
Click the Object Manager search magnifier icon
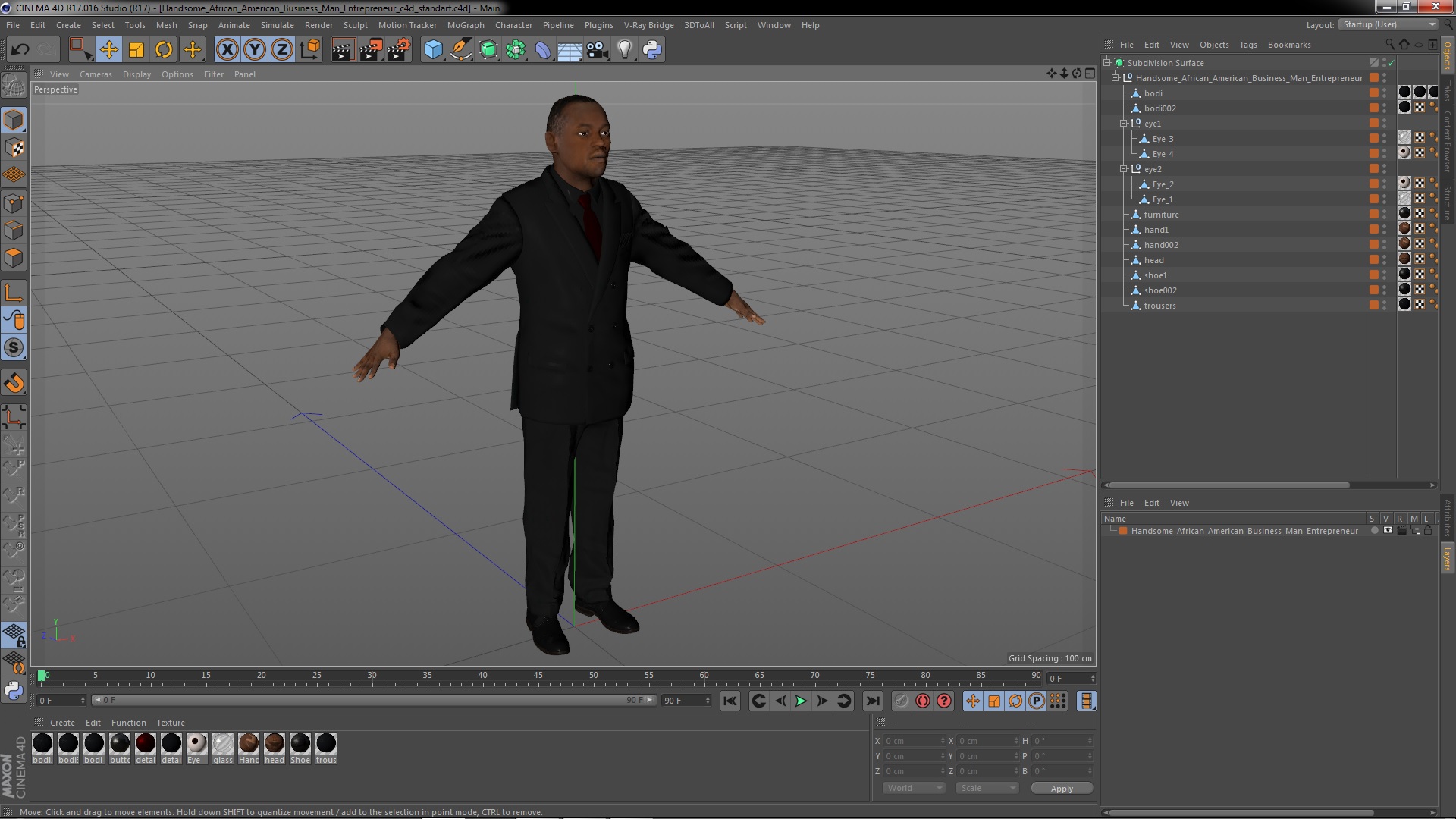(x=1389, y=45)
